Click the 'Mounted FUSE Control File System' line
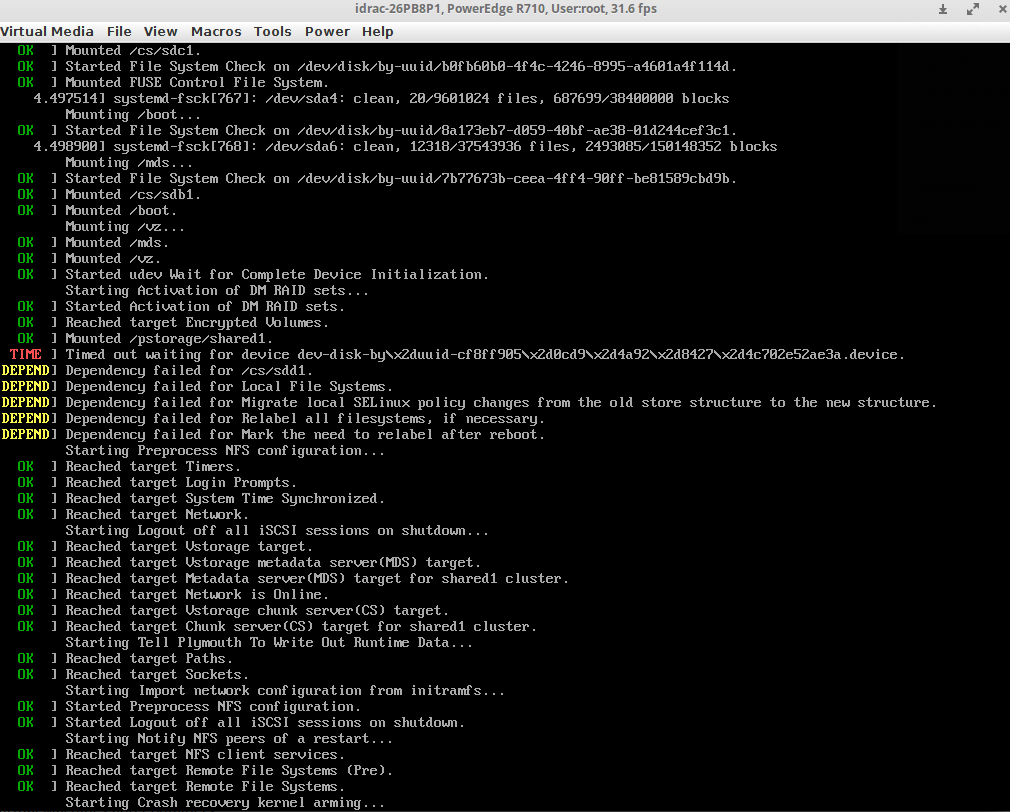Image resolution: width=1010 pixels, height=812 pixels. [x=197, y=82]
